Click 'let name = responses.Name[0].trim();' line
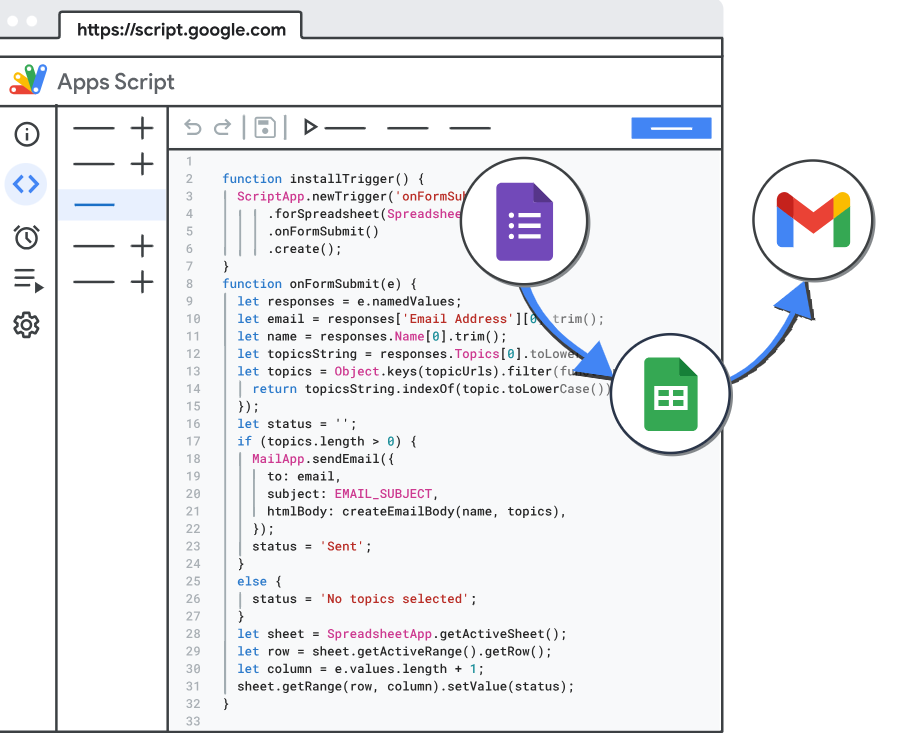This screenshot has height=744, width=905. pyautogui.click(x=372, y=337)
